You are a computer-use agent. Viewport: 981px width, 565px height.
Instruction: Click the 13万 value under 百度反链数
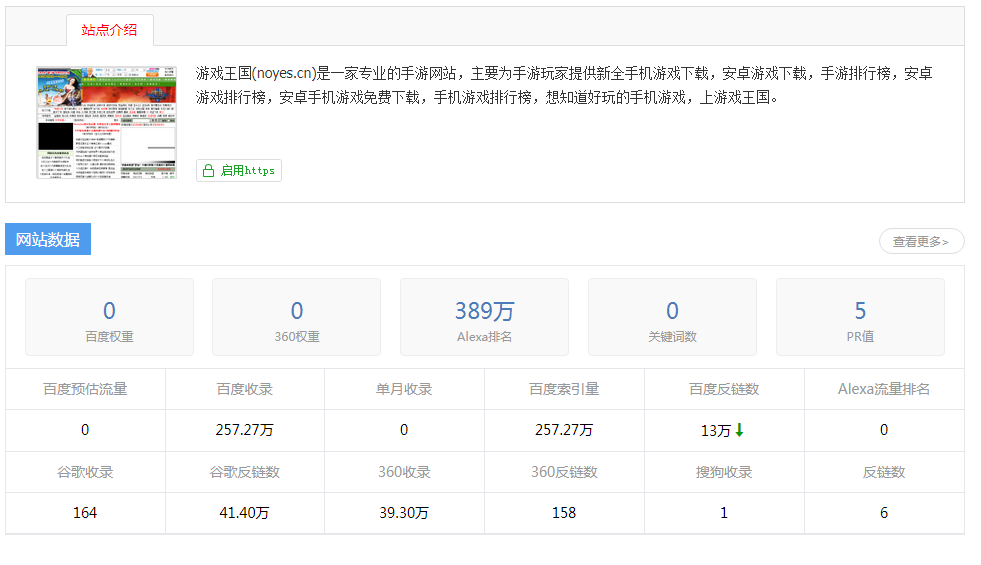(x=716, y=430)
